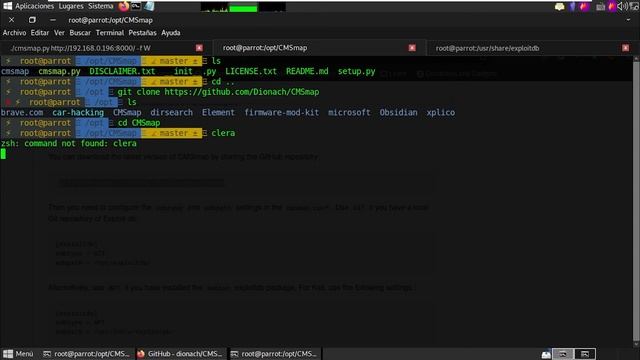
Task: Click the second flame tray icon near volume
Action: pos(612,6)
